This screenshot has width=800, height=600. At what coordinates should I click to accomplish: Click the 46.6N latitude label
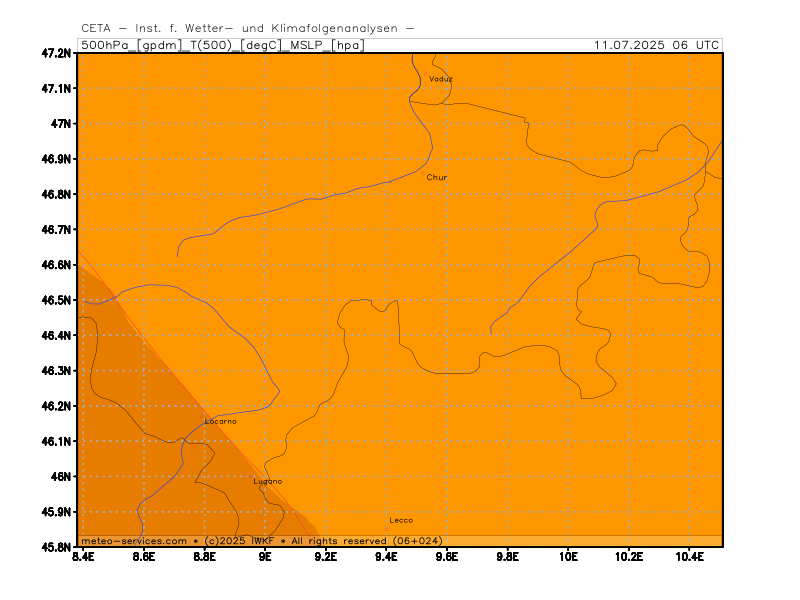tap(56, 264)
